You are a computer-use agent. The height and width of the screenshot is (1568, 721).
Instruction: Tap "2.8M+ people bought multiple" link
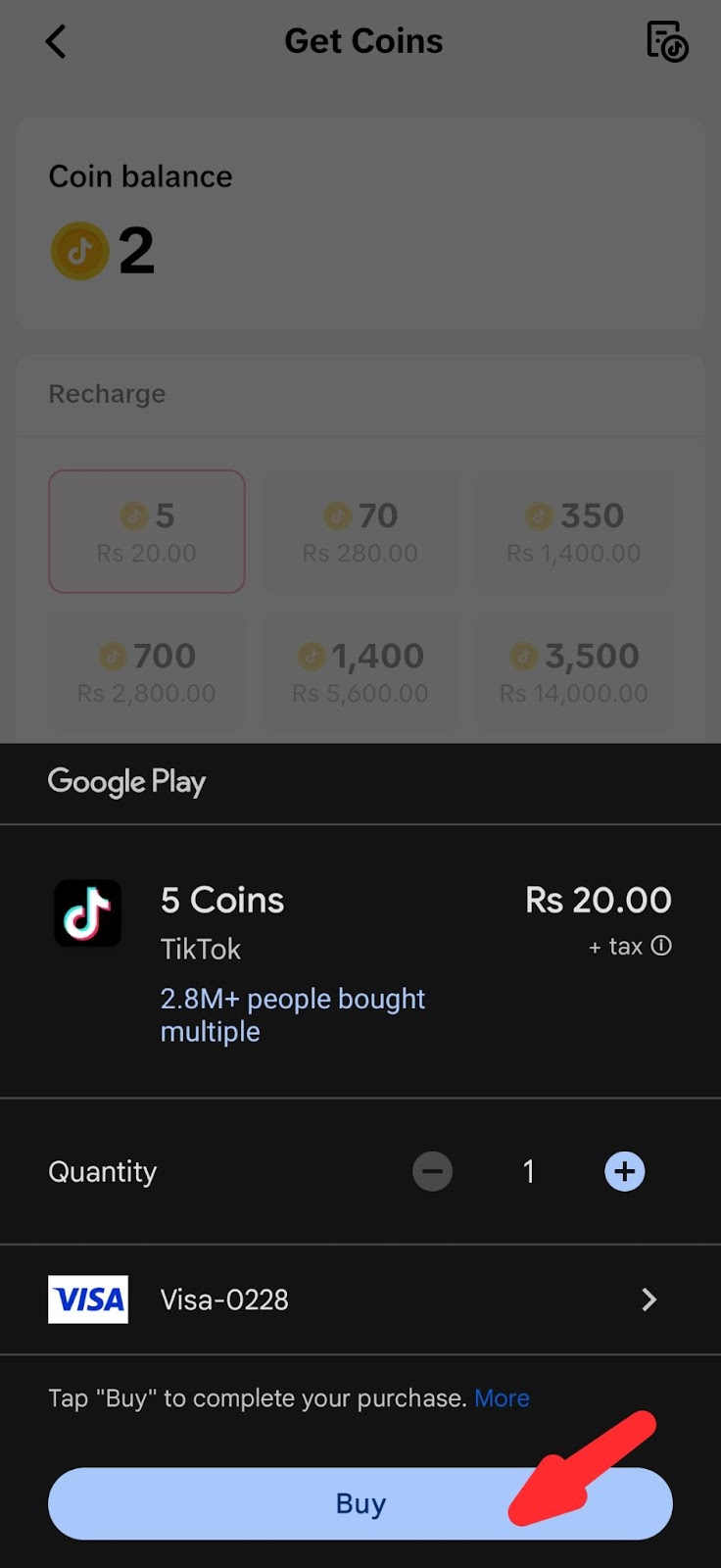292,1014
